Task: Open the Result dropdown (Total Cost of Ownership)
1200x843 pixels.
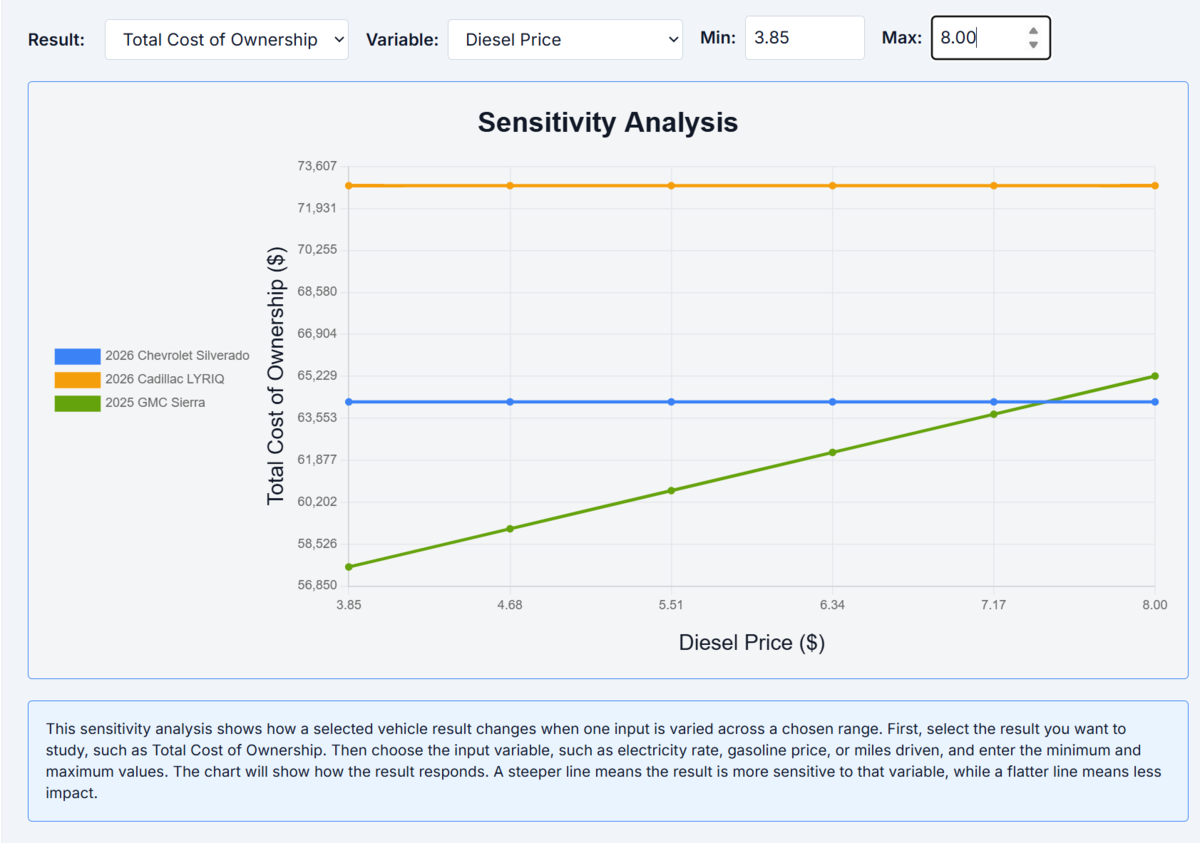Action: [227, 40]
